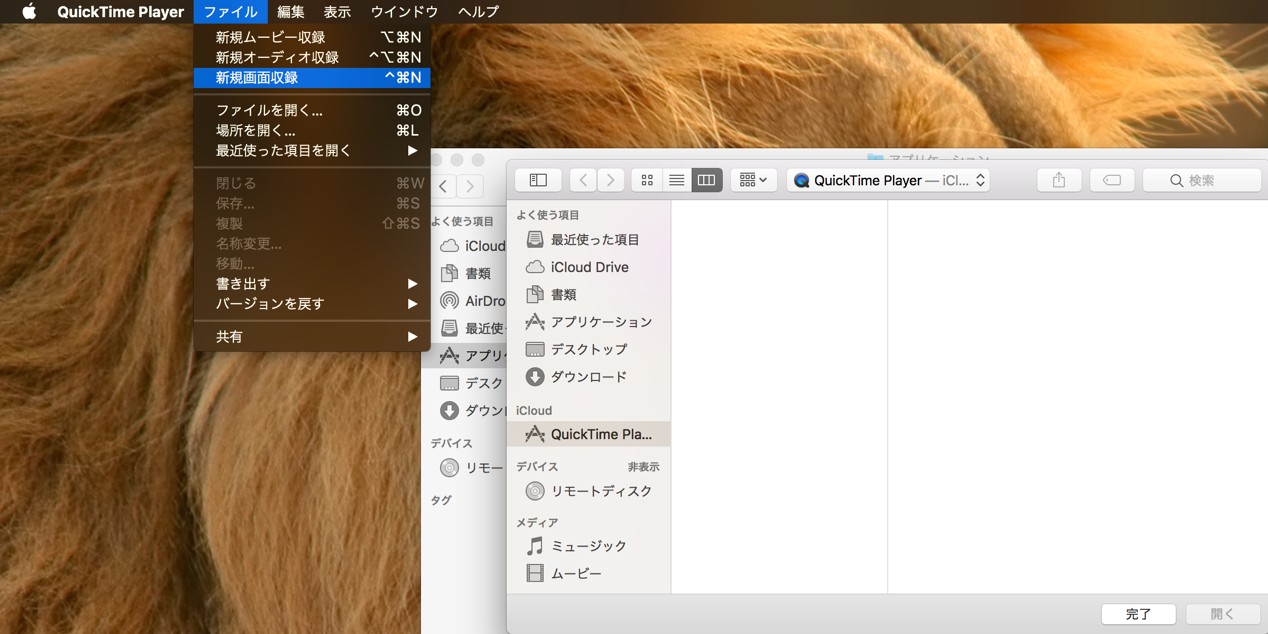This screenshot has height=634, width=1268.
Task: Choose 場所を開く... menu entry
Action: [312, 130]
